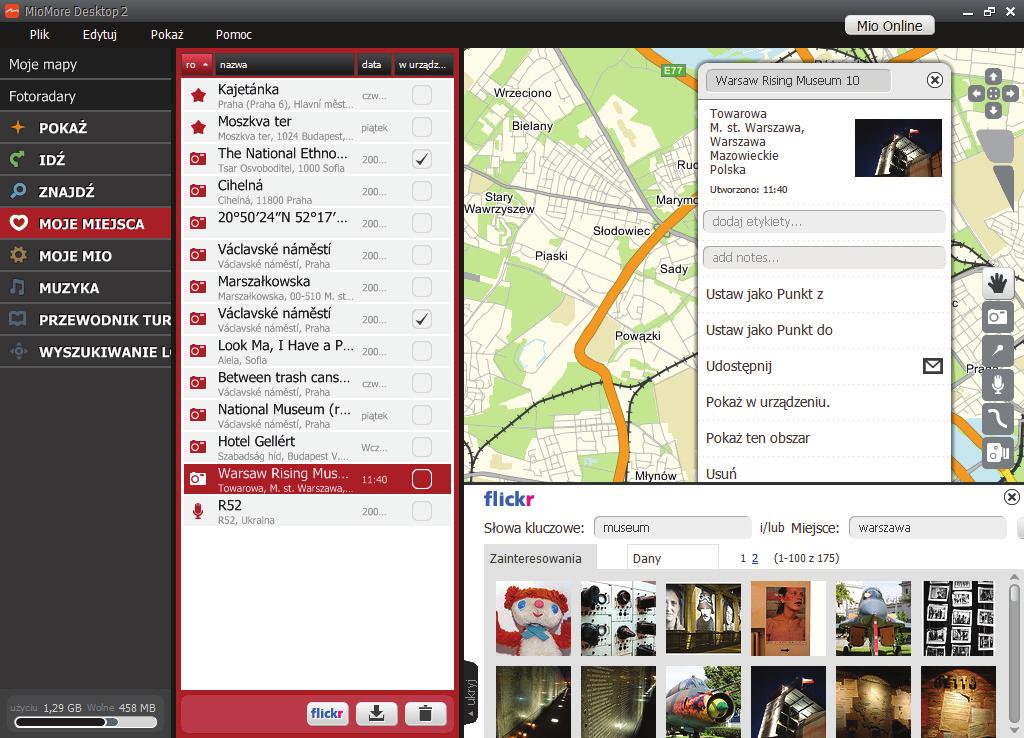This screenshot has width=1024, height=738.
Task: Open WYSZUKIWANIE local search section
Action: coord(86,352)
